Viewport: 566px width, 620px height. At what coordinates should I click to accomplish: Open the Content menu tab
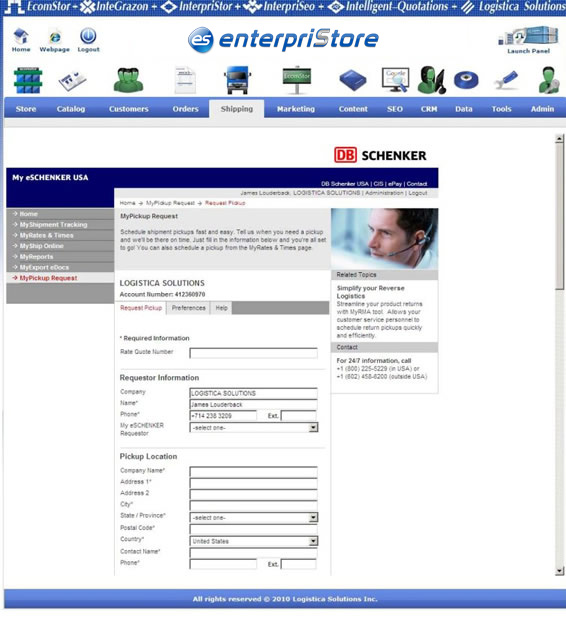353,109
